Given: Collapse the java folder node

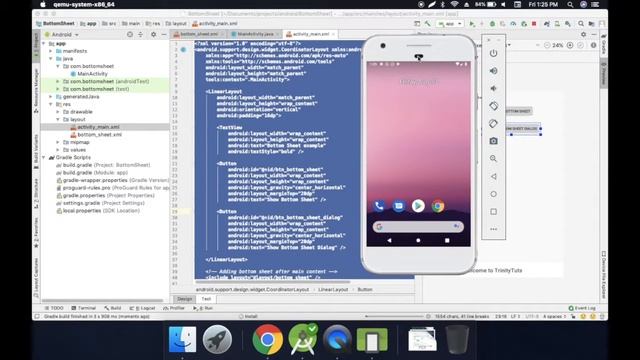Looking at the screenshot, I should click(x=51, y=58).
